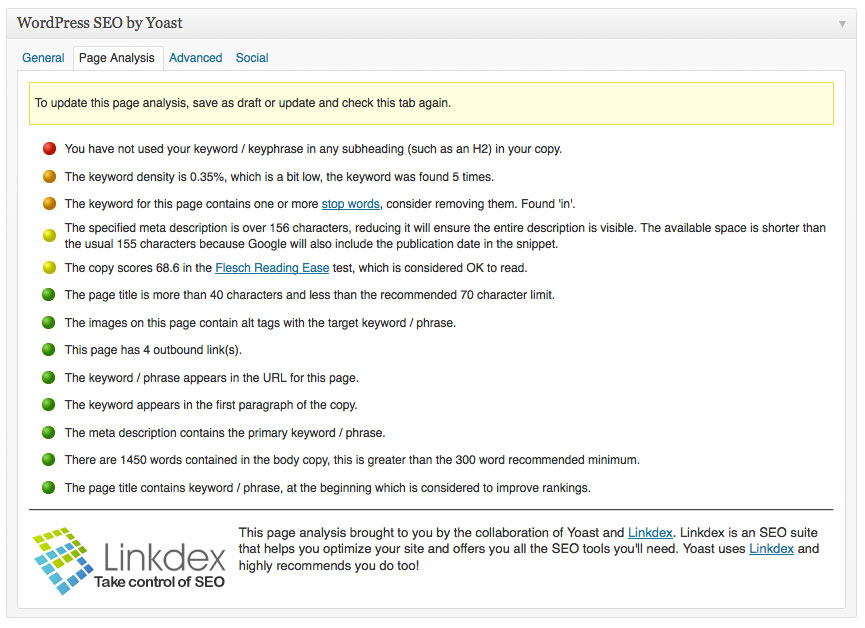Open the stop words link

350,204
